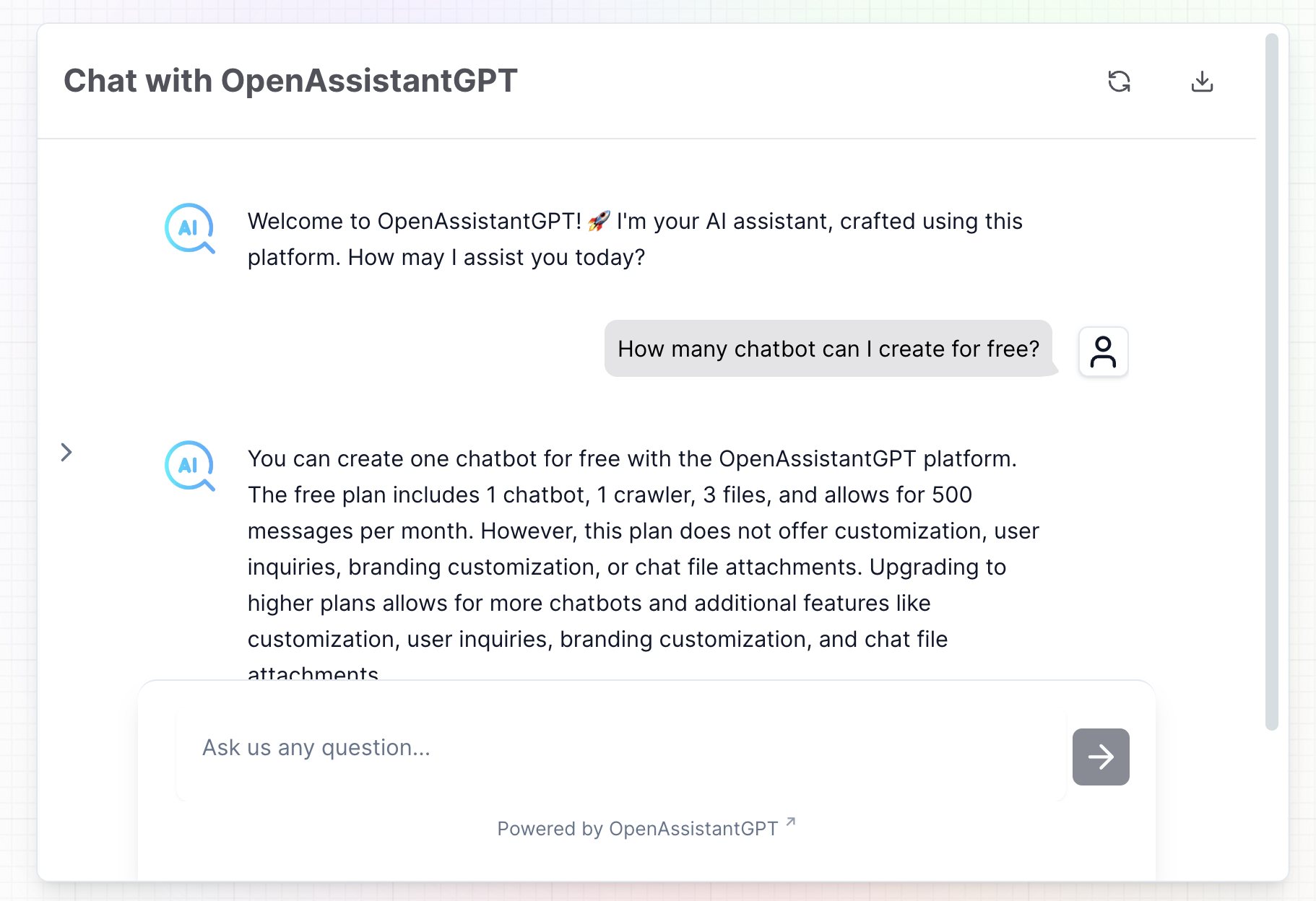
Task: Click the reset chat refresh icon
Action: point(1119,82)
